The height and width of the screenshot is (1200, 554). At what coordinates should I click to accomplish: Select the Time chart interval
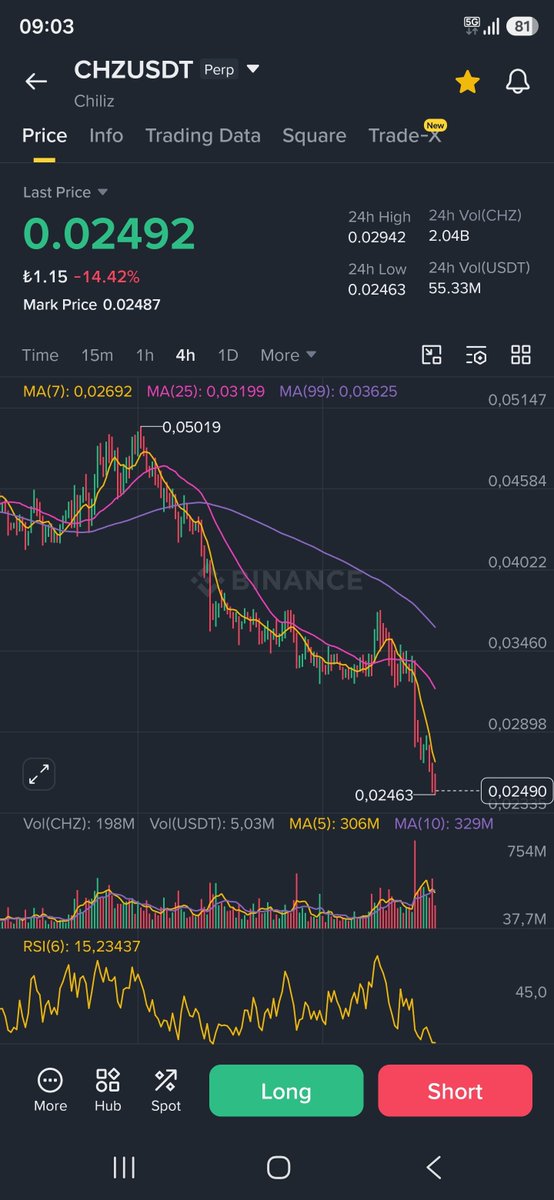pyautogui.click(x=40, y=355)
